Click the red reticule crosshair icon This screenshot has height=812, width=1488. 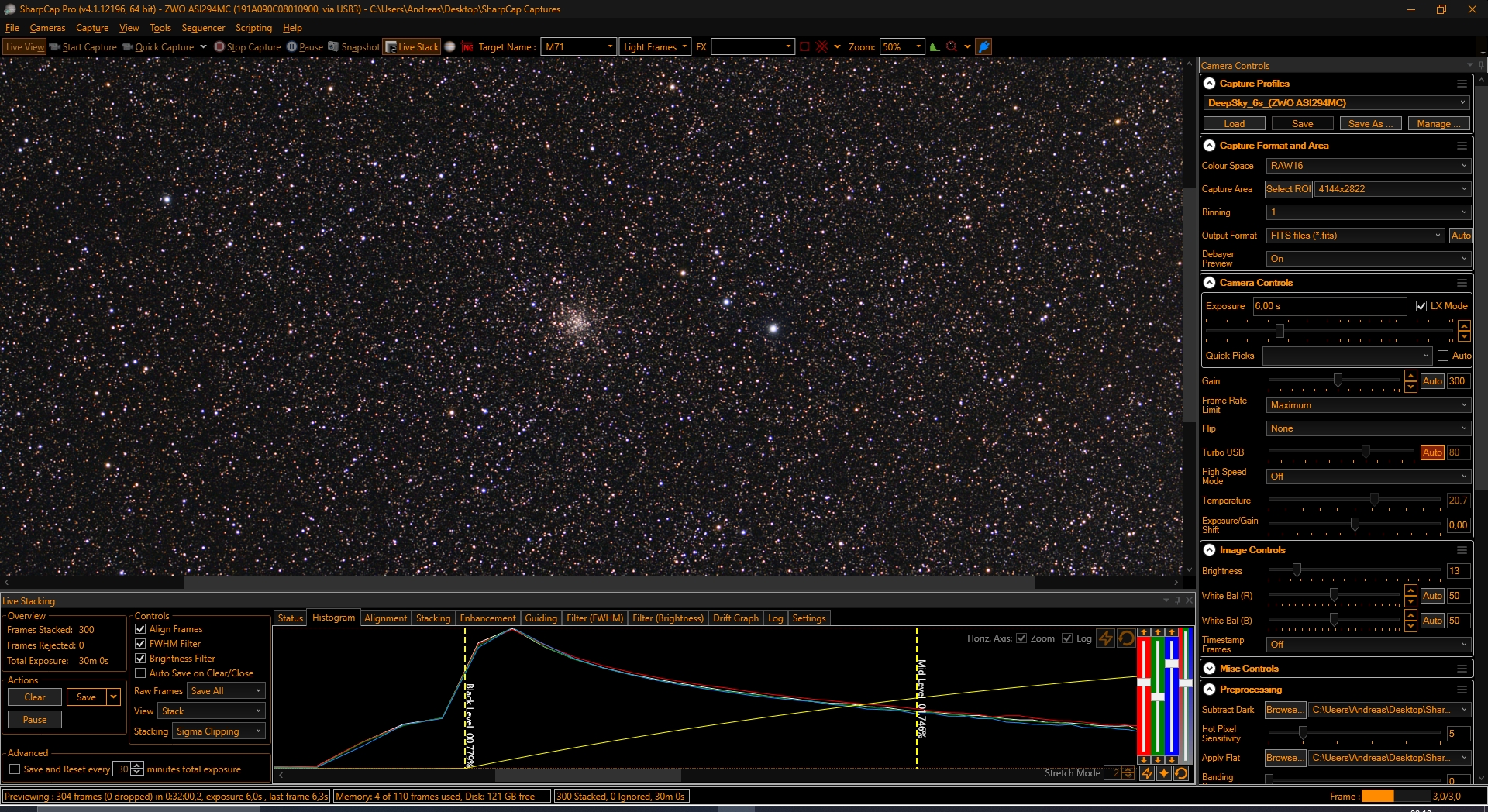(x=822, y=46)
